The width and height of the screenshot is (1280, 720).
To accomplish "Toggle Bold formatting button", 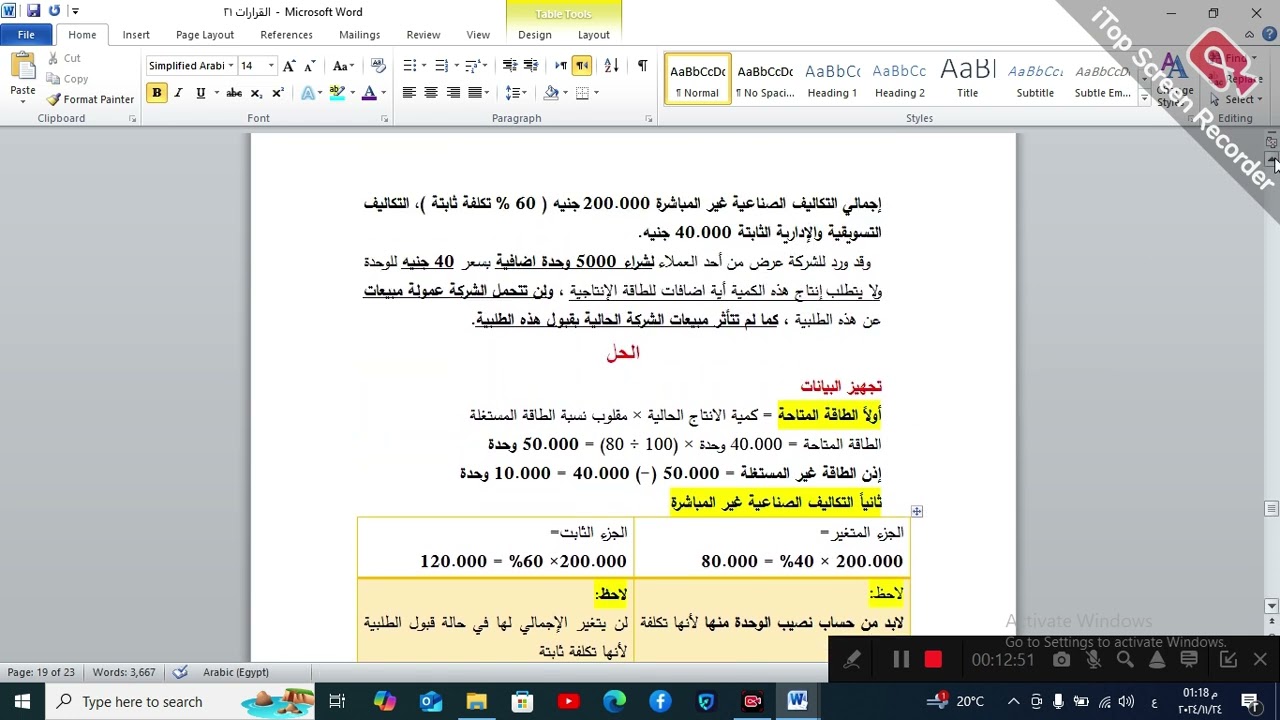I will 156,93.
